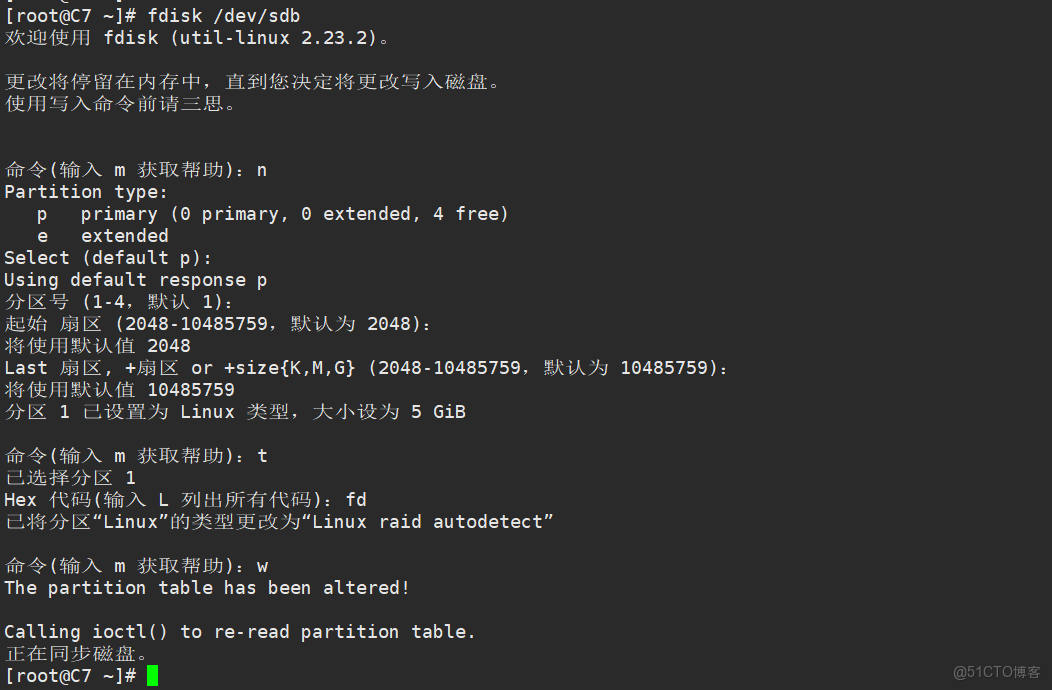Click the @51CTO博客 watermark text
This screenshot has width=1052, height=690.
click(996, 672)
